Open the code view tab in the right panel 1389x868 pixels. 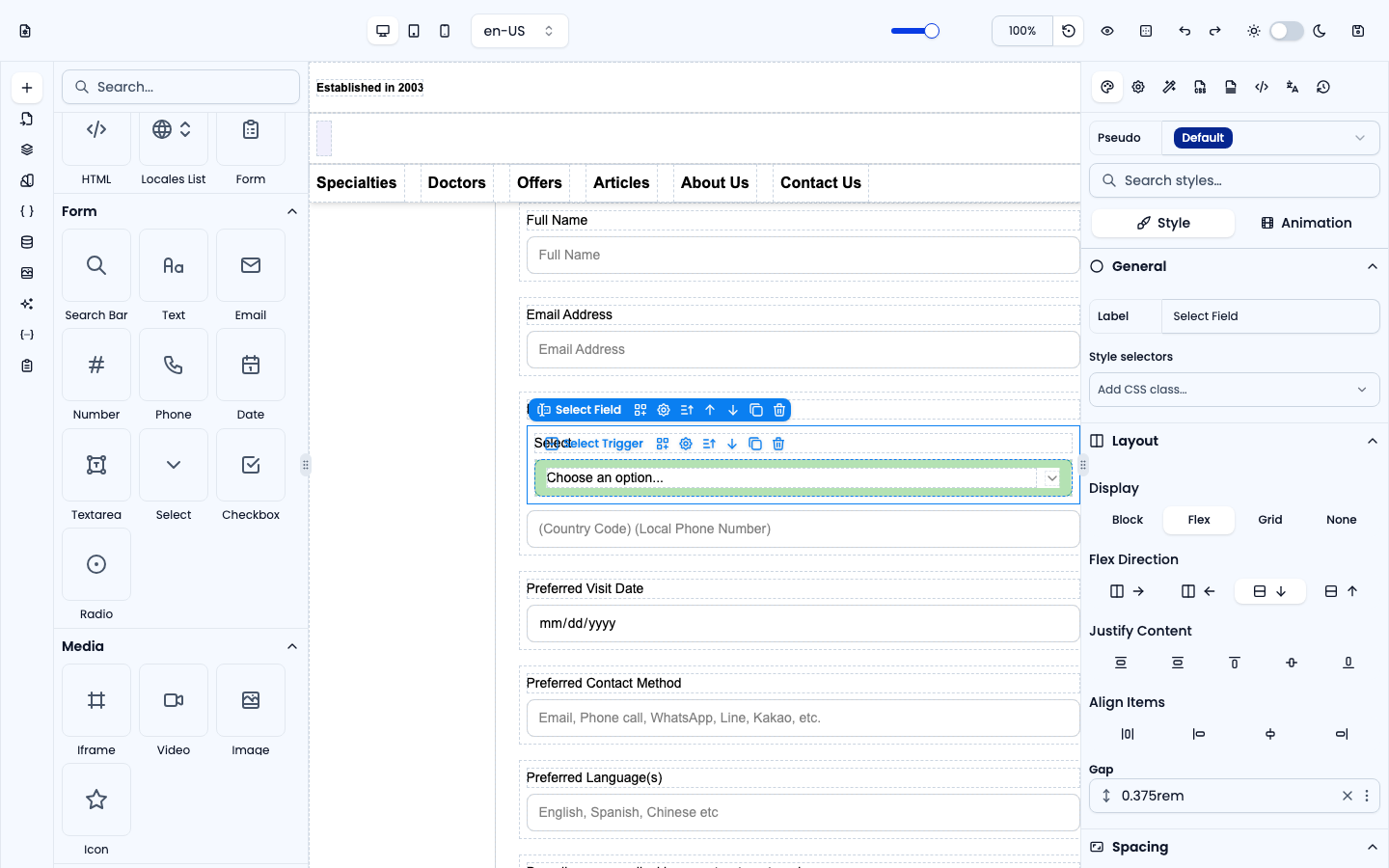tap(1262, 87)
